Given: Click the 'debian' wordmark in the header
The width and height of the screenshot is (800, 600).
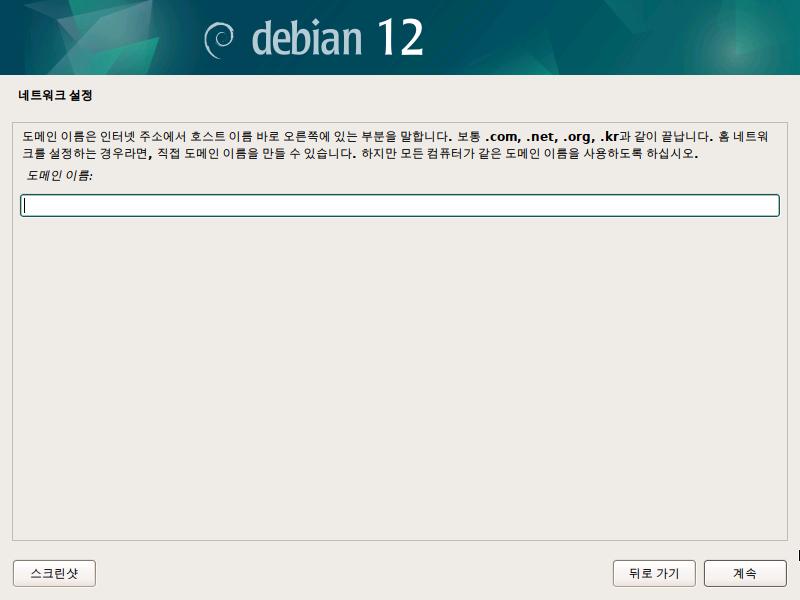Looking at the screenshot, I should pos(307,38).
